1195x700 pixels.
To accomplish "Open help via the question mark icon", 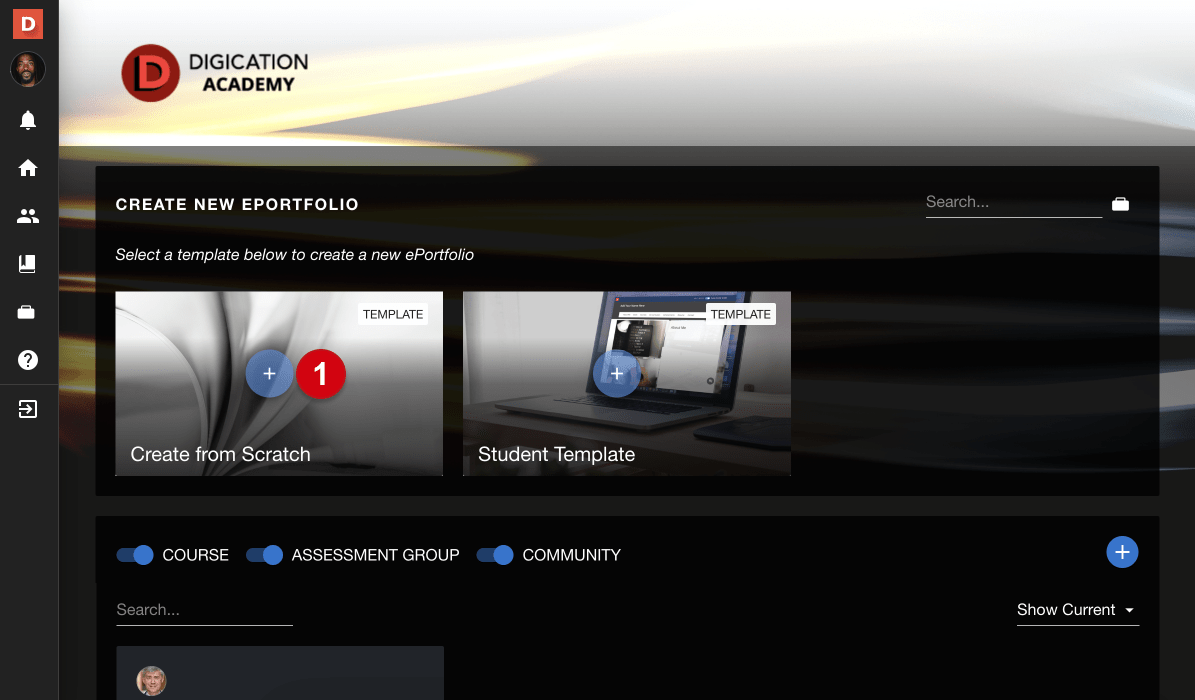I will pyautogui.click(x=27, y=359).
